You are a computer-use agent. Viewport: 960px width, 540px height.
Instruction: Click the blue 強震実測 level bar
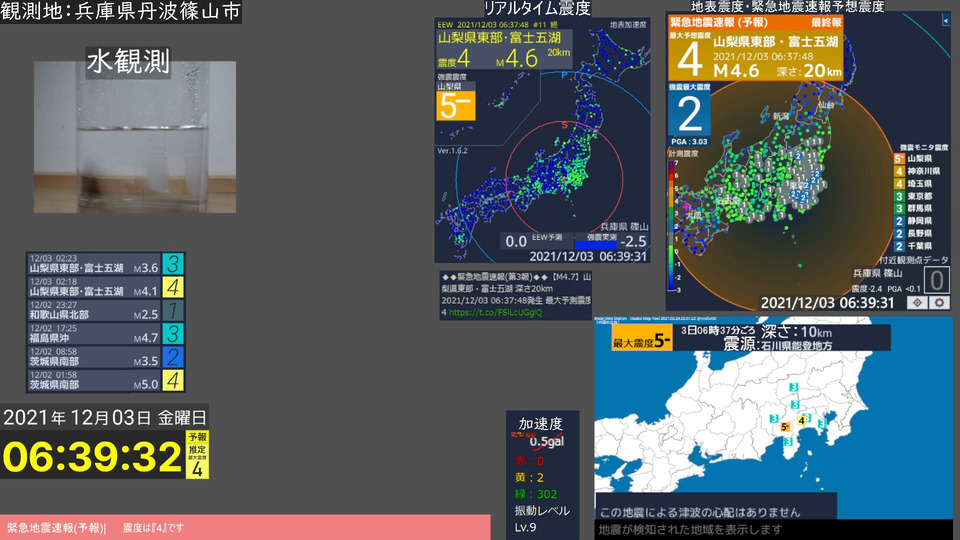point(596,245)
